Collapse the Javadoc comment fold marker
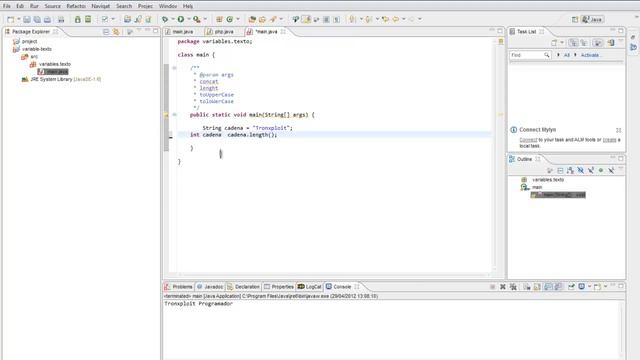 tap(174, 68)
